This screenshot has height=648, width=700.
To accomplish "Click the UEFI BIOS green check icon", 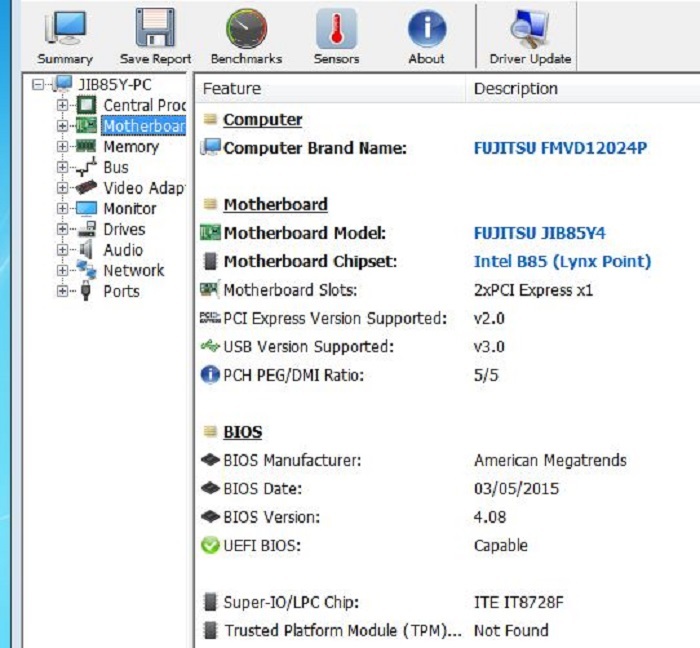I will click(x=210, y=545).
